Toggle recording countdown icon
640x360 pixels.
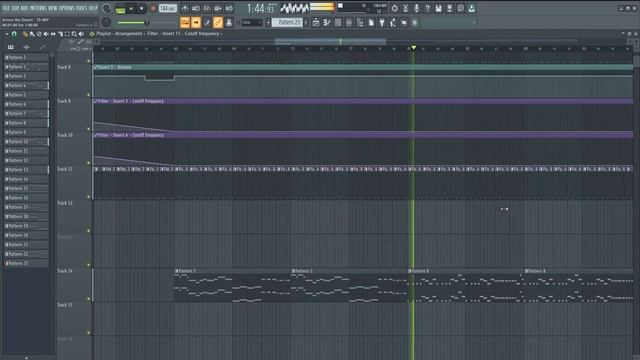(207, 8)
